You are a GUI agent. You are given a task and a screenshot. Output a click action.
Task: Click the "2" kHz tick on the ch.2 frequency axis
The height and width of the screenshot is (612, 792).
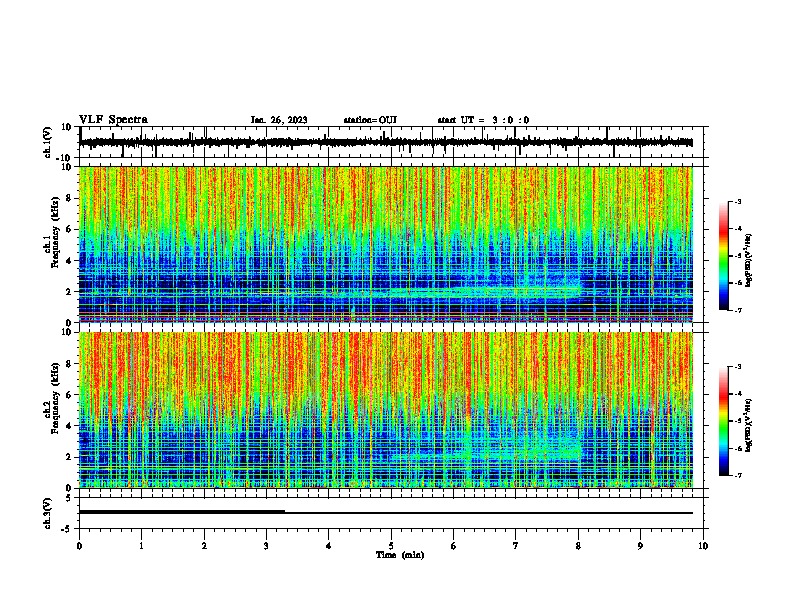tap(69, 457)
